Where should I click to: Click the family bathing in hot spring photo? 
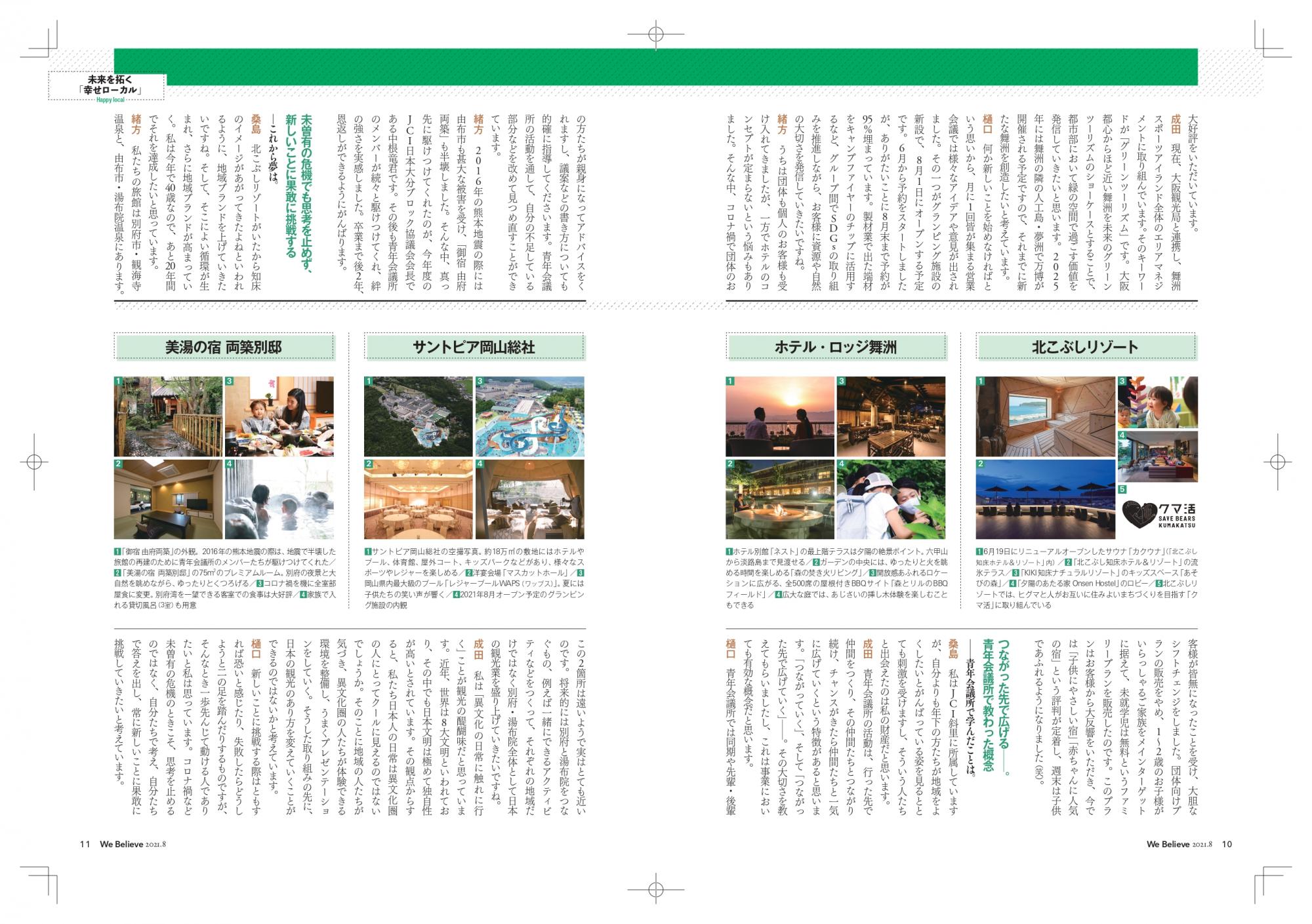tap(279, 499)
